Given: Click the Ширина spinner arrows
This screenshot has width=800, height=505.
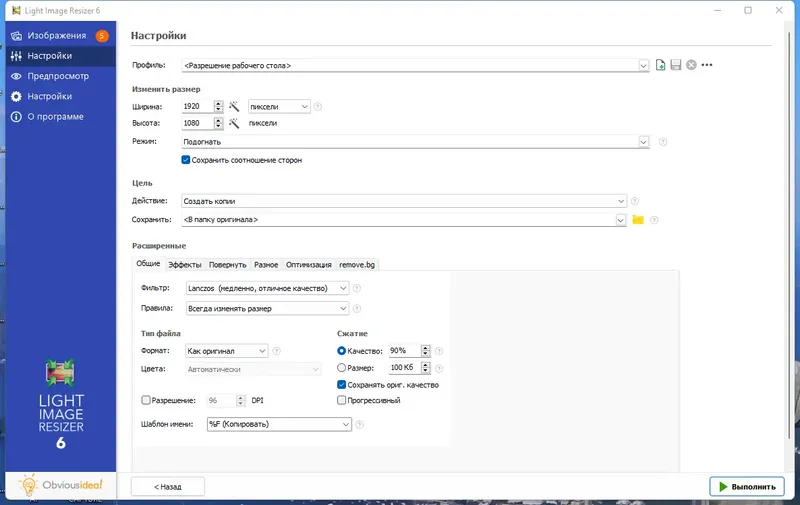Looking at the screenshot, I should pyautogui.click(x=218, y=106).
